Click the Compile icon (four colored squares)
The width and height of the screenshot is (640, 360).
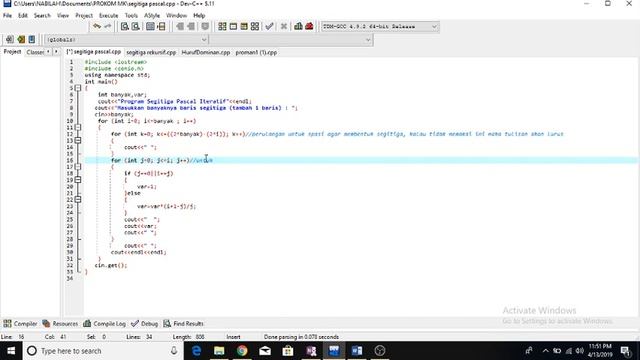point(222,27)
